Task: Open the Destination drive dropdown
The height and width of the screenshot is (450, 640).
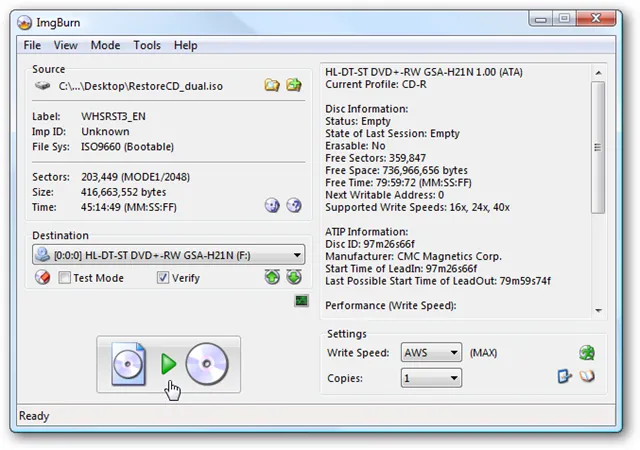Action: [x=296, y=255]
